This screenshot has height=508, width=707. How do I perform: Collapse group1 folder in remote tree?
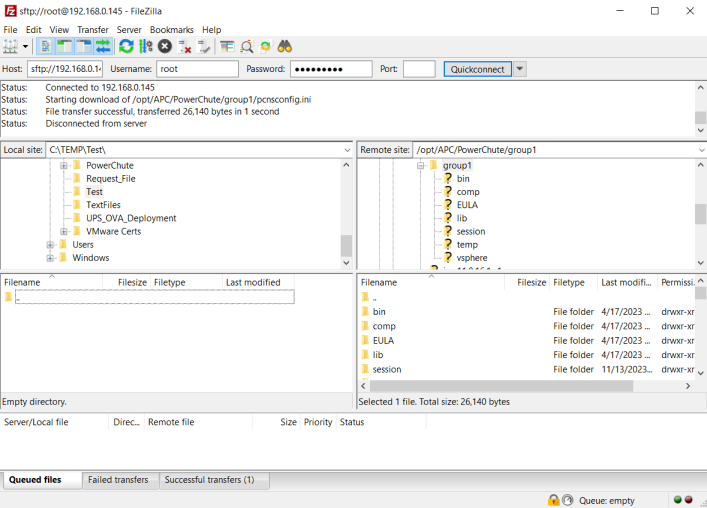click(420, 166)
